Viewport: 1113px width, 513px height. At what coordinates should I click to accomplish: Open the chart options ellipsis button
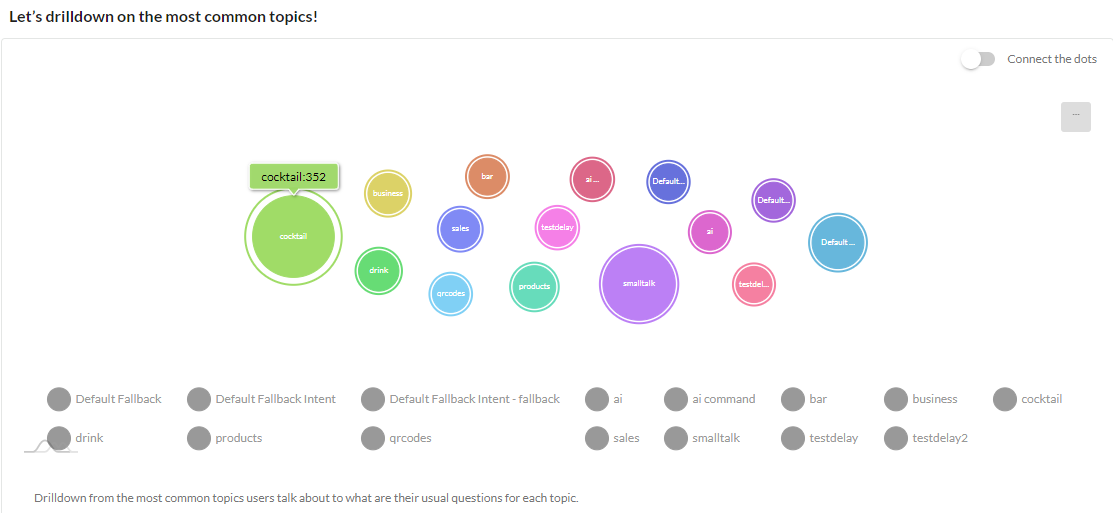point(1075,116)
